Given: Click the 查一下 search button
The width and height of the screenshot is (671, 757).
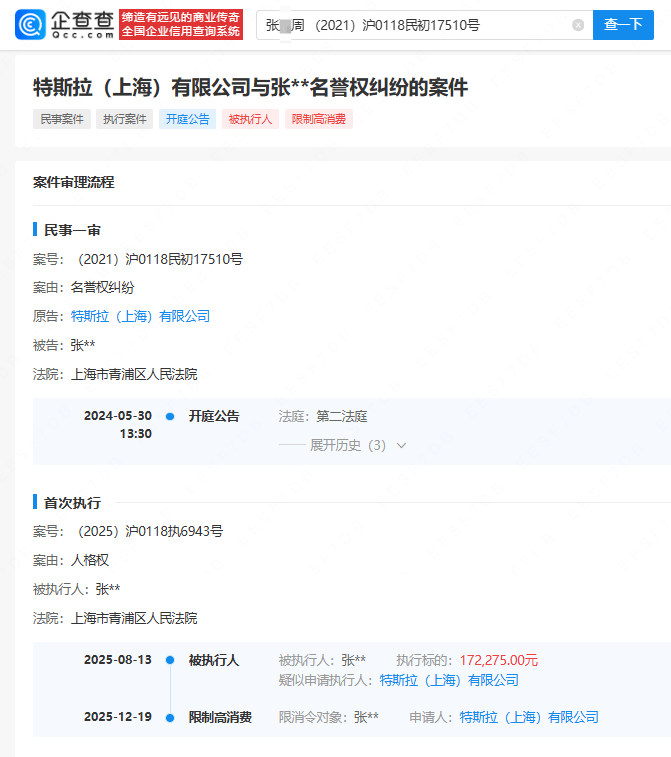Looking at the screenshot, I should pos(622,25).
